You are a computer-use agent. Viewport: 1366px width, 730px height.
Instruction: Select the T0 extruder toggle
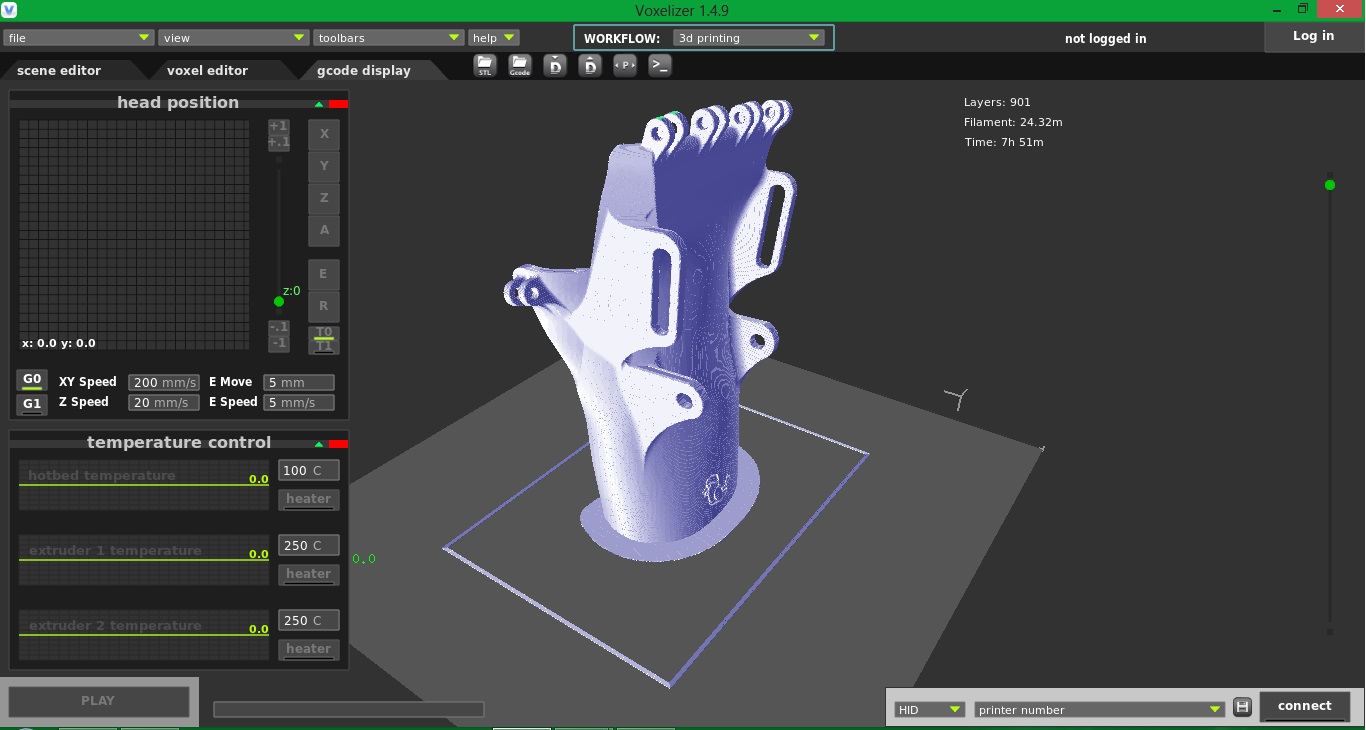click(x=324, y=333)
